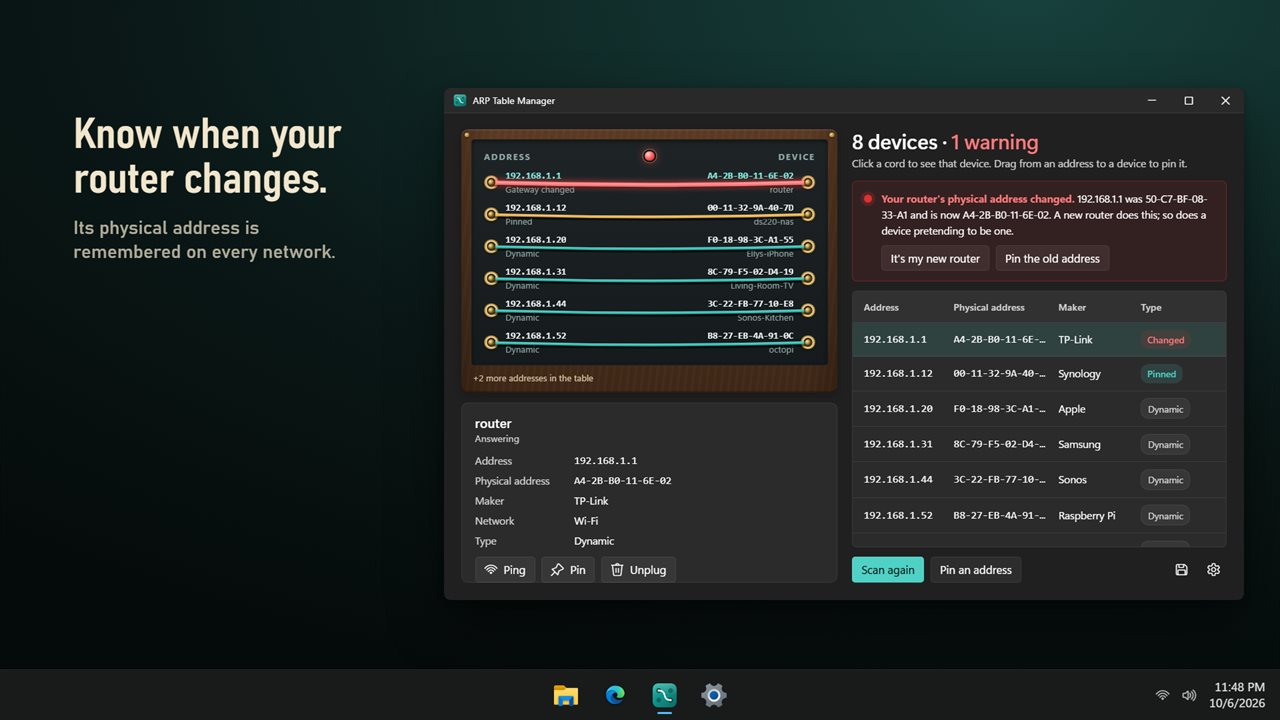Click the red warning light on the patch panel
The image size is (1280, 720).
(649, 156)
